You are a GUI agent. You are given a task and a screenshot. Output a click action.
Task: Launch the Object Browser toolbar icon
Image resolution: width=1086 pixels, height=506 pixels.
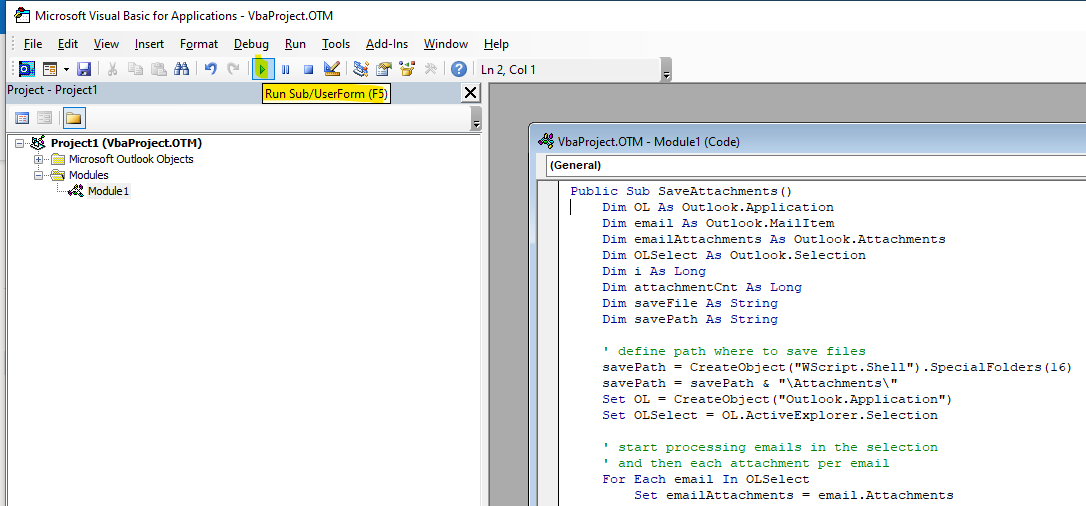click(407, 69)
